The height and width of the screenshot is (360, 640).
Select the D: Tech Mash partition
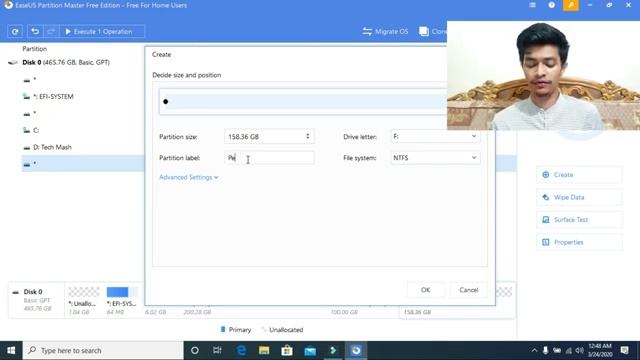tap(52, 147)
